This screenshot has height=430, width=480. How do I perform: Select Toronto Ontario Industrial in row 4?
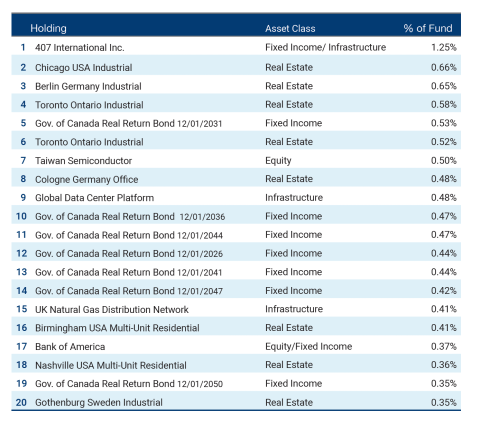(x=89, y=105)
